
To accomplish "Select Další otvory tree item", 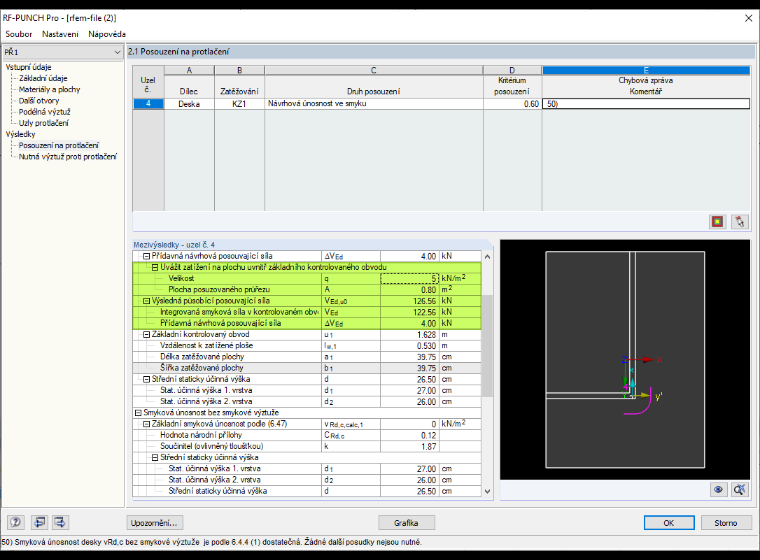I will pos(39,100).
